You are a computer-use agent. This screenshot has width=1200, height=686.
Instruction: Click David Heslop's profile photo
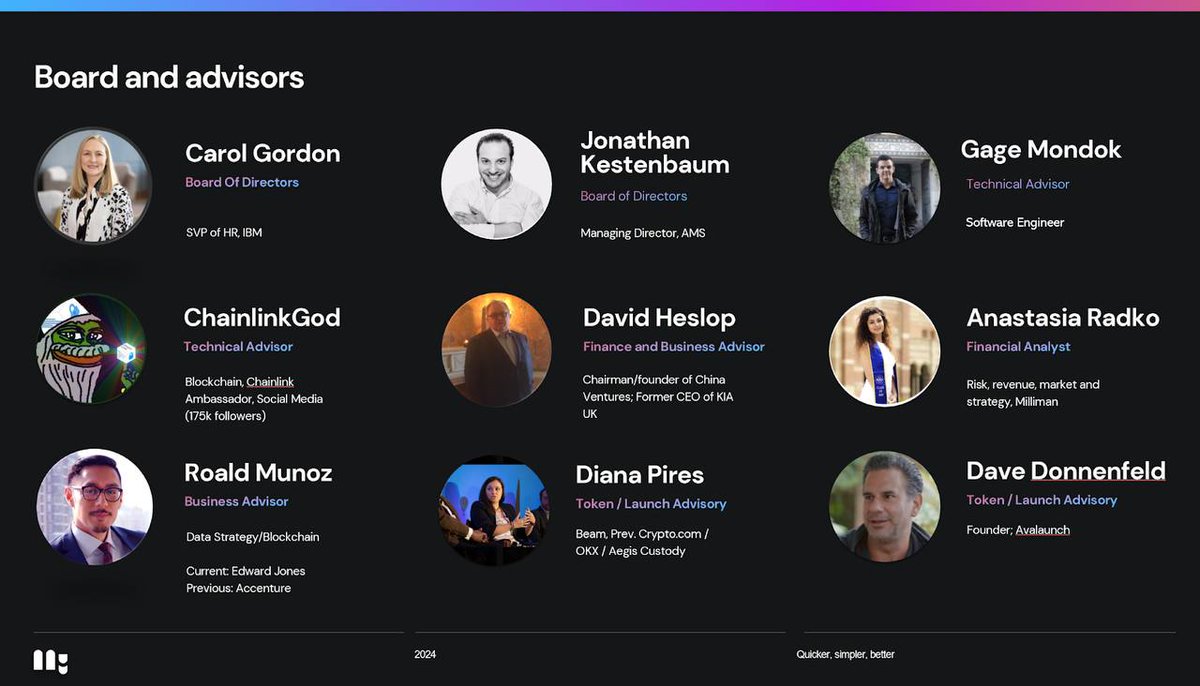[497, 350]
